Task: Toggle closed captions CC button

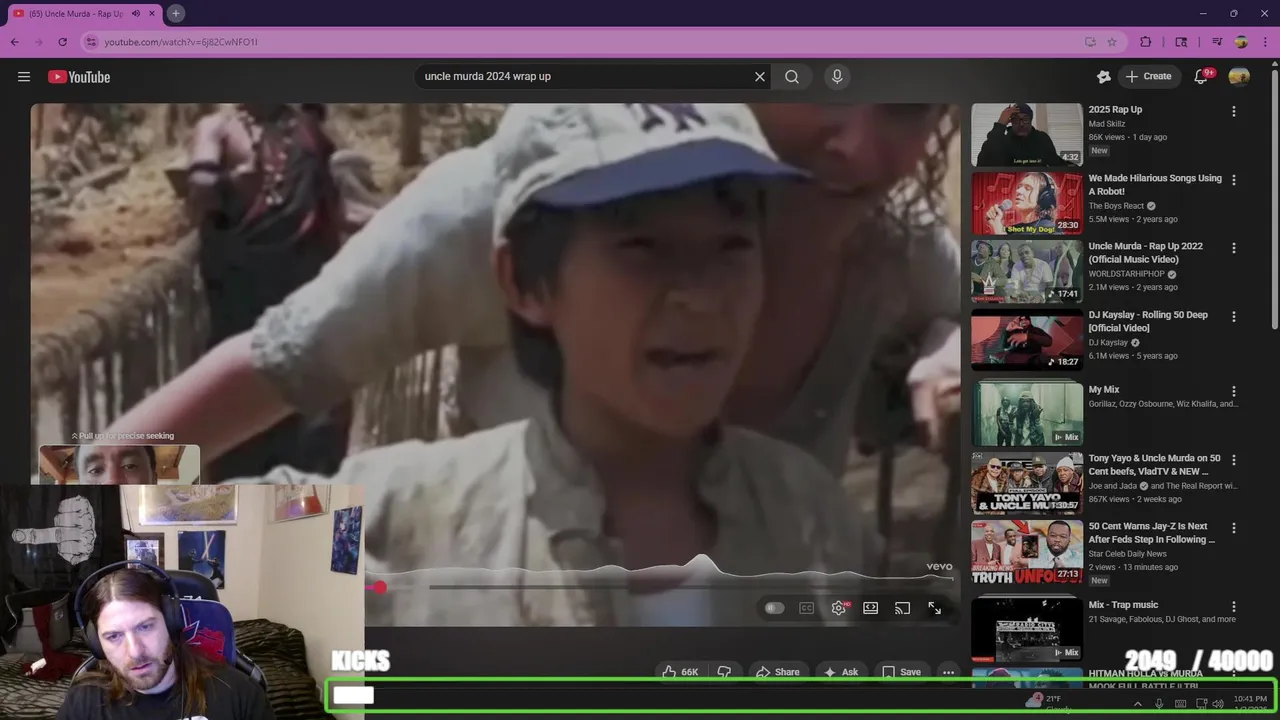Action: [x=807, y=608]
